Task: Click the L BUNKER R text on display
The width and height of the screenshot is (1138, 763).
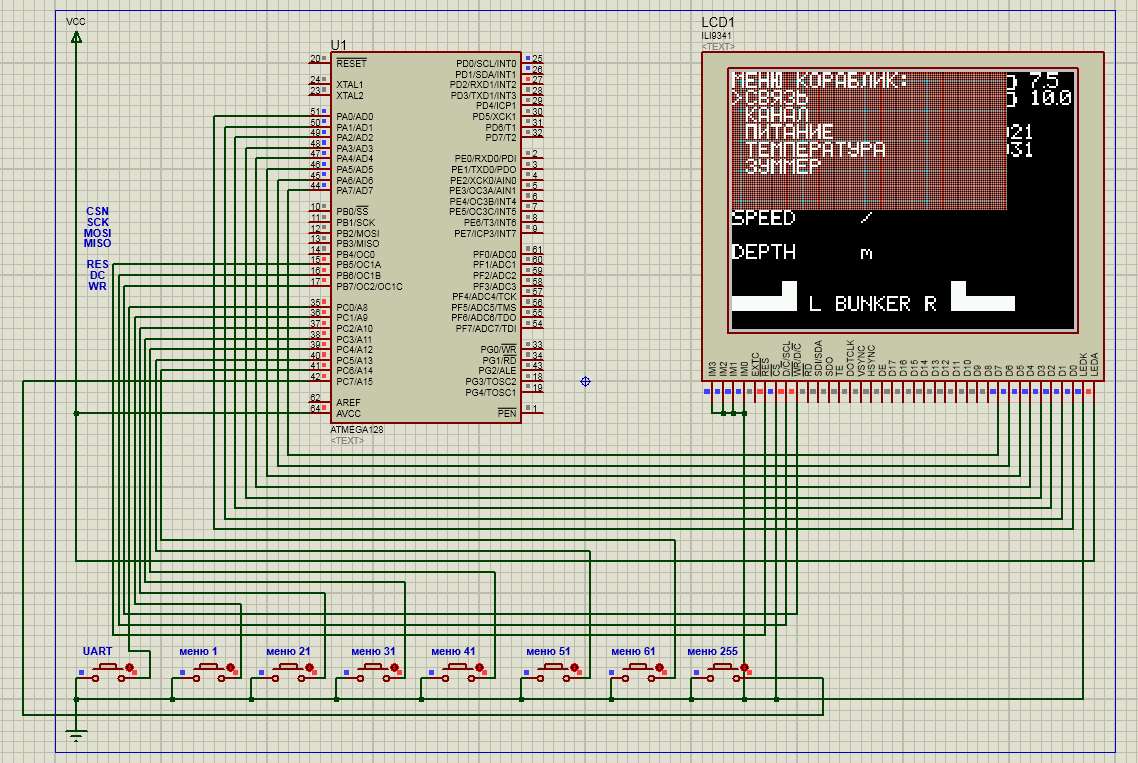Action: (872, 303)
